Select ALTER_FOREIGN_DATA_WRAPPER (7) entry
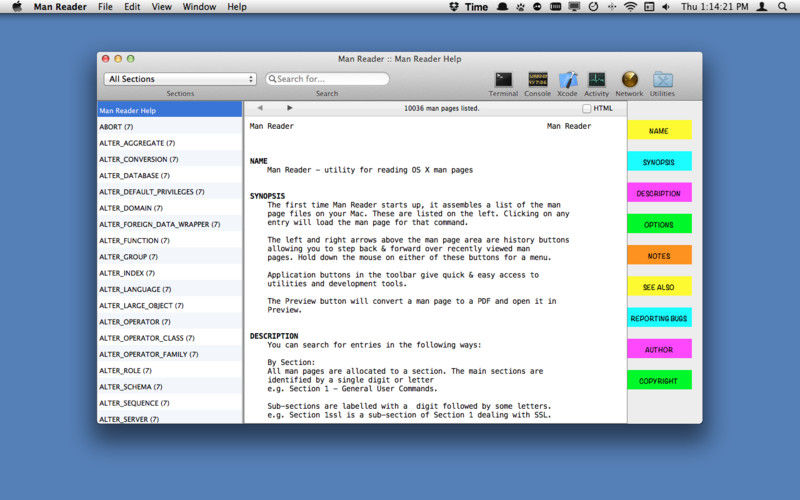The image size is (800, 500). pyautogui.click(x=169, y=224)
